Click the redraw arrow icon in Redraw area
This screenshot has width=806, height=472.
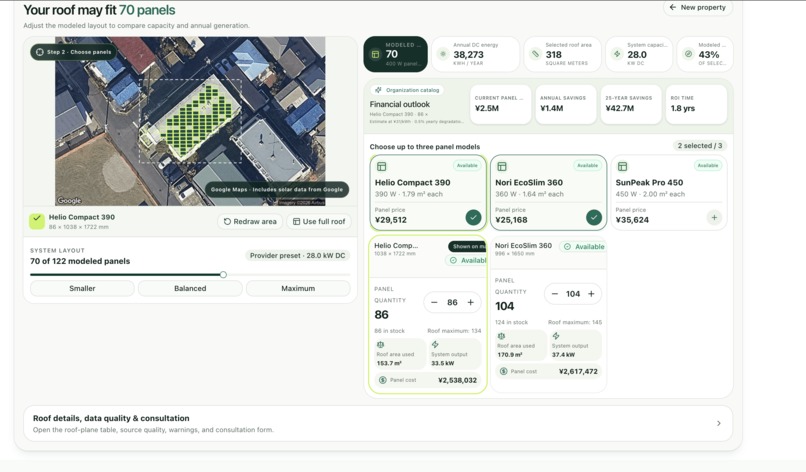click(227, 222)
